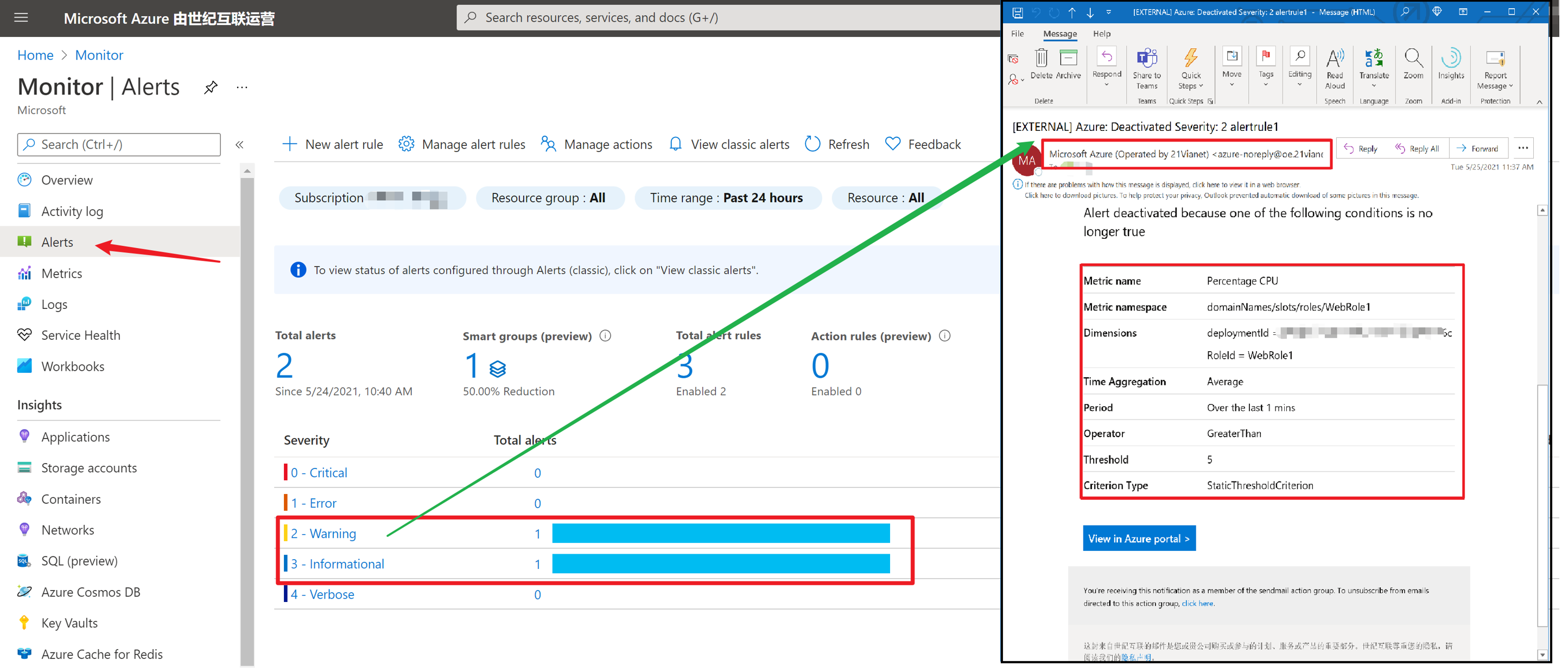Click the sidebar Search (Ctrl+/) field

(119, 144)
